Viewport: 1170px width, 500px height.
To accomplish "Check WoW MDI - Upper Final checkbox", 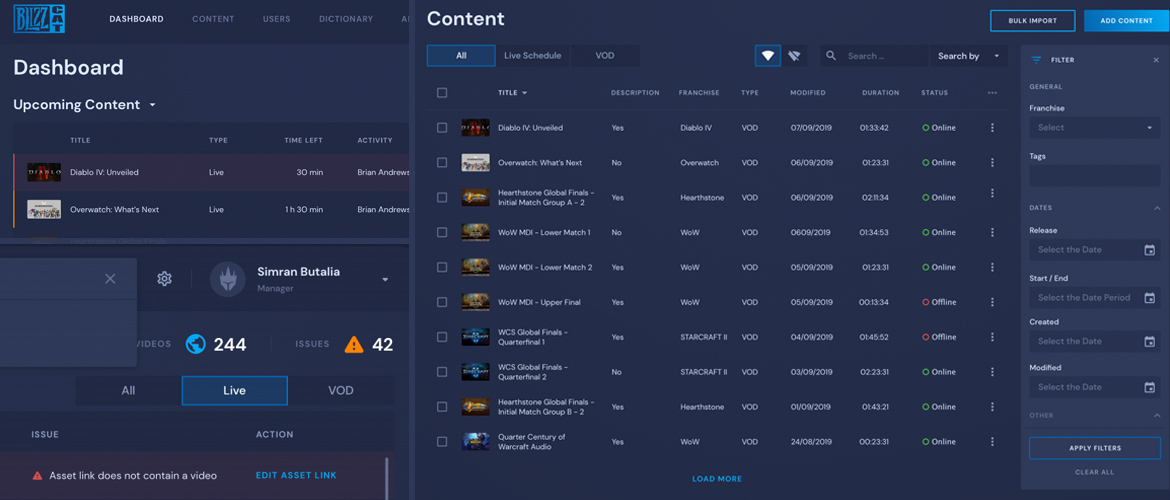I will pyautogui.click(x=442, y=302).
